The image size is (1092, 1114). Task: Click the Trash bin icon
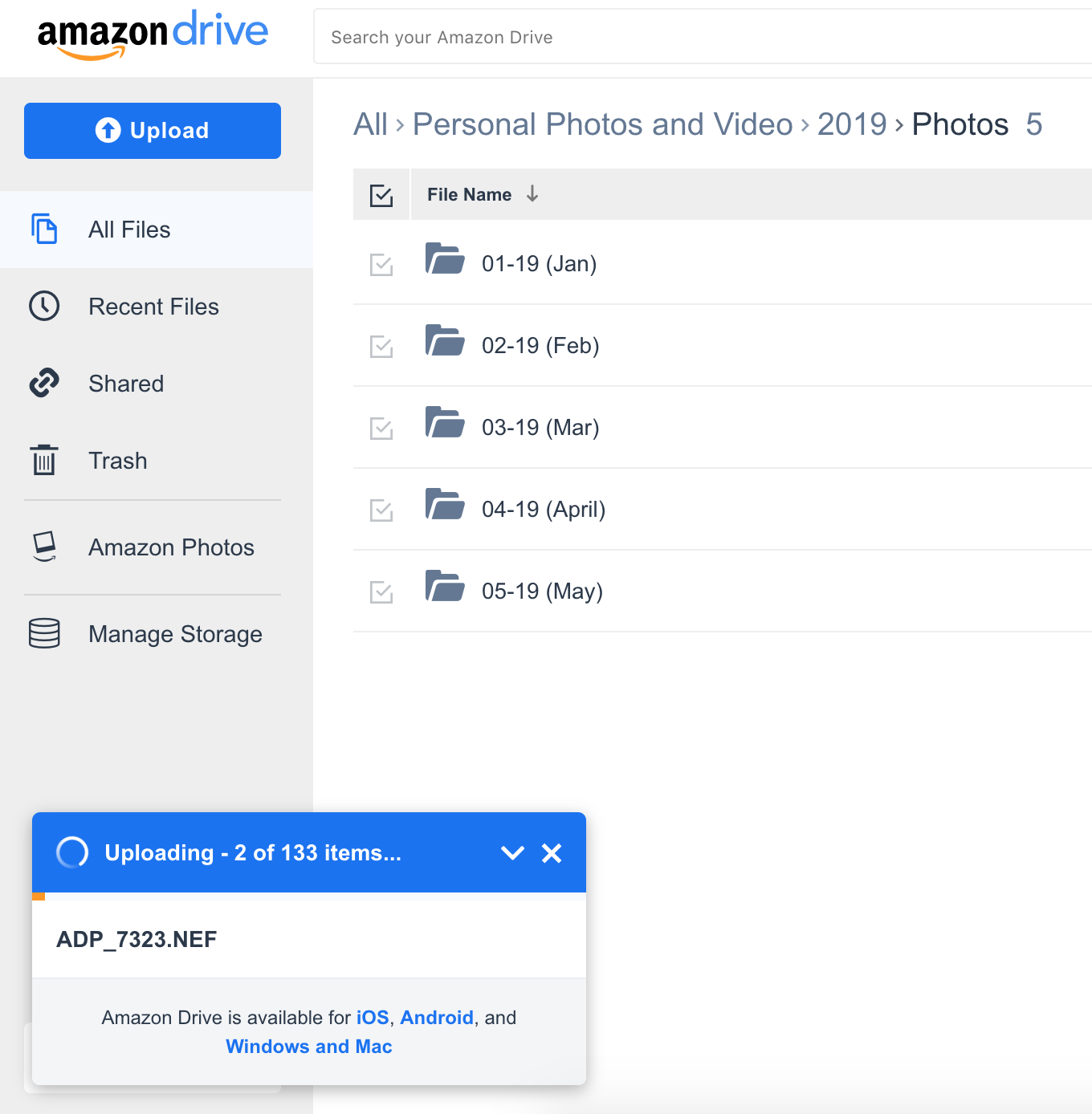pos(44,460)
